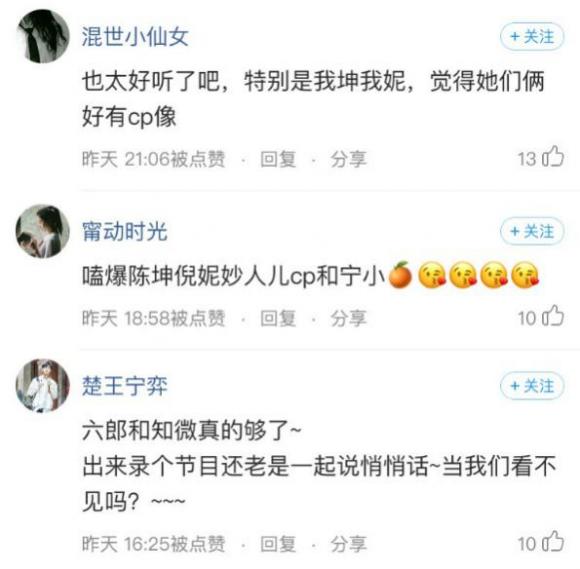The width and height of the screenshot is (580, 569).
Task: Select comment text 嗑爆陈坤倪妮妙人儿cp
Action: pyautogui.click(x=198, y=276)
